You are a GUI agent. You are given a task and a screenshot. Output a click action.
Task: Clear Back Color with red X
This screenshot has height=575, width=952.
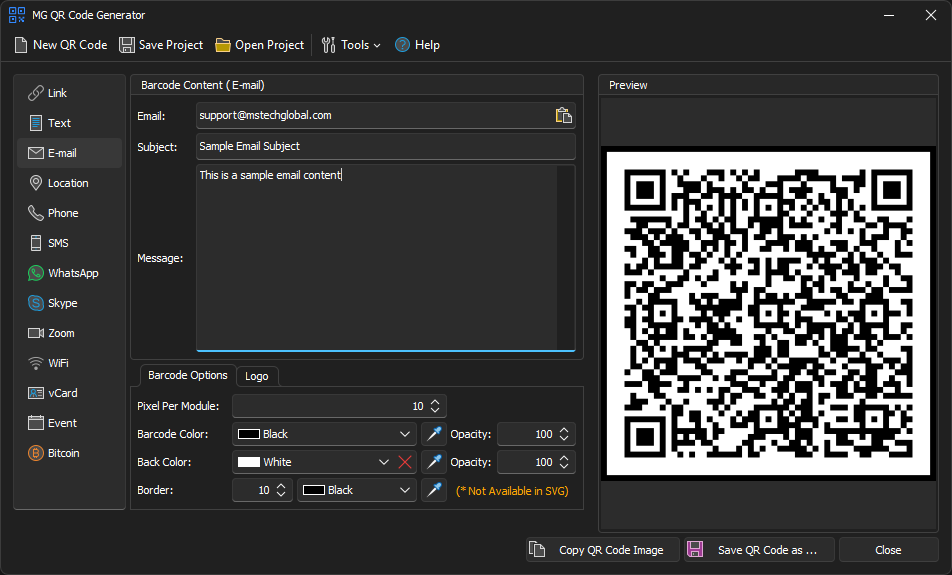(405, 462)
